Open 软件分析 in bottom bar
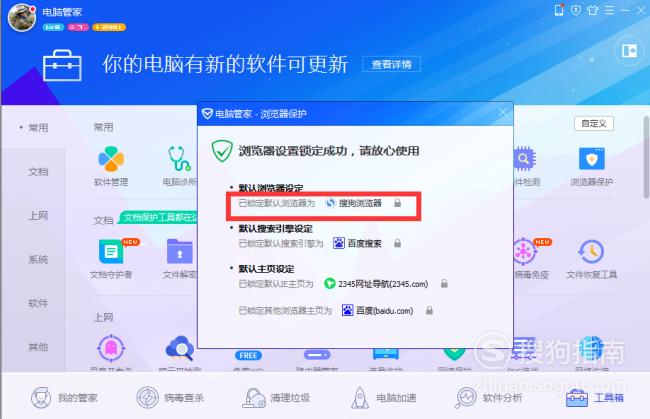Image resolution: width=650 pixels, height=419 pixels. coord(489,398)
